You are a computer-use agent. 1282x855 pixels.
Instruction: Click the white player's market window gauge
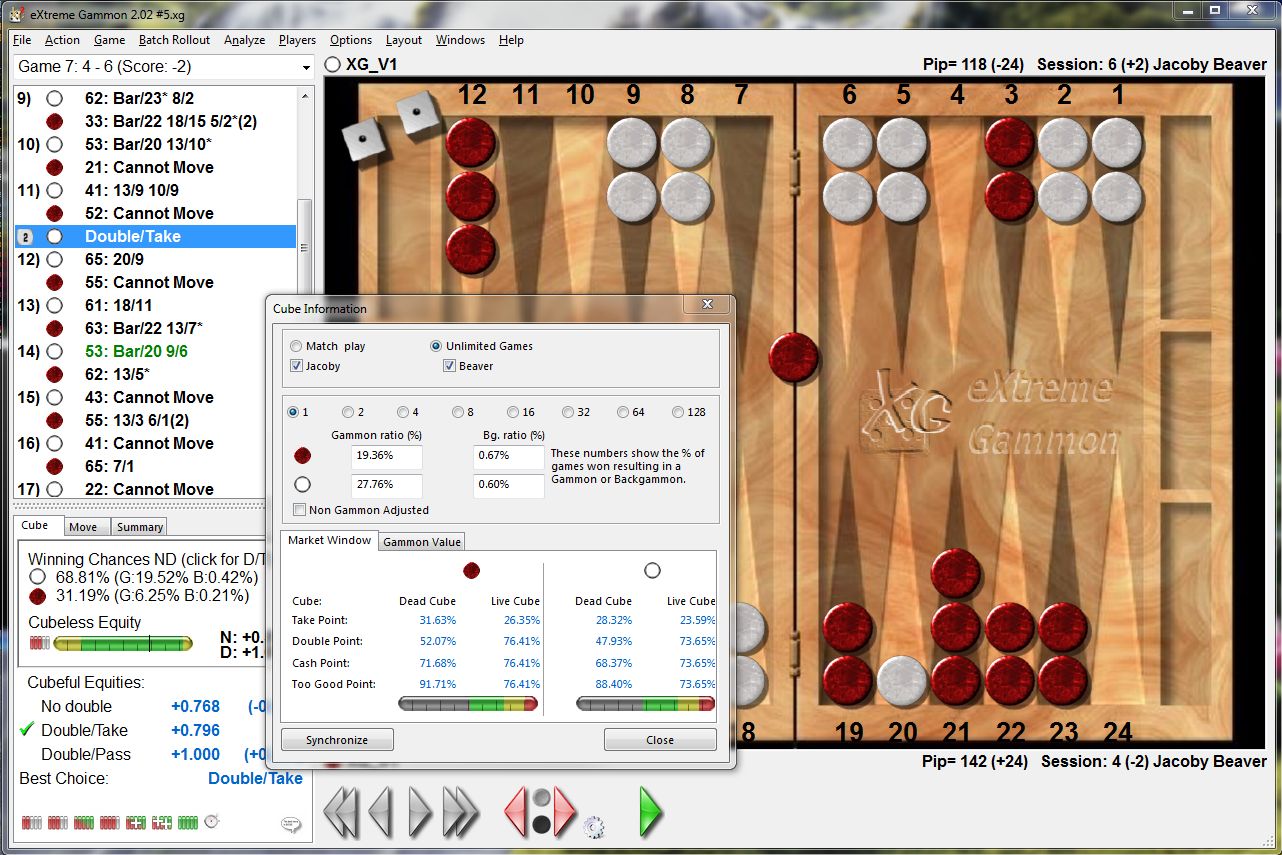[646, 704]
